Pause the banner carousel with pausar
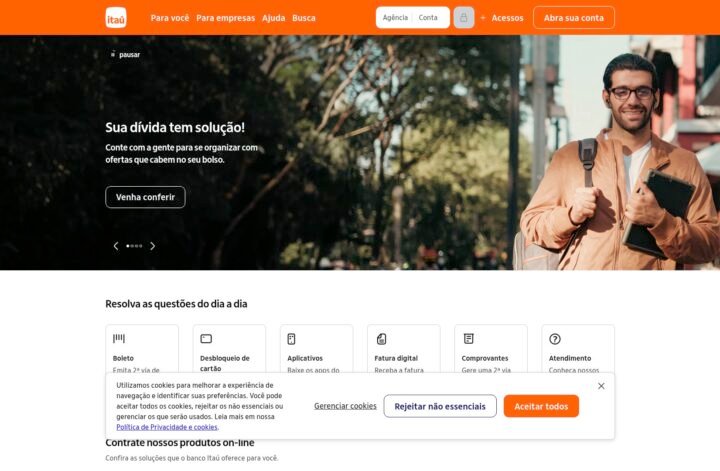Image resolution: width=720 pixels, height=471 pixels. [125, 55]
